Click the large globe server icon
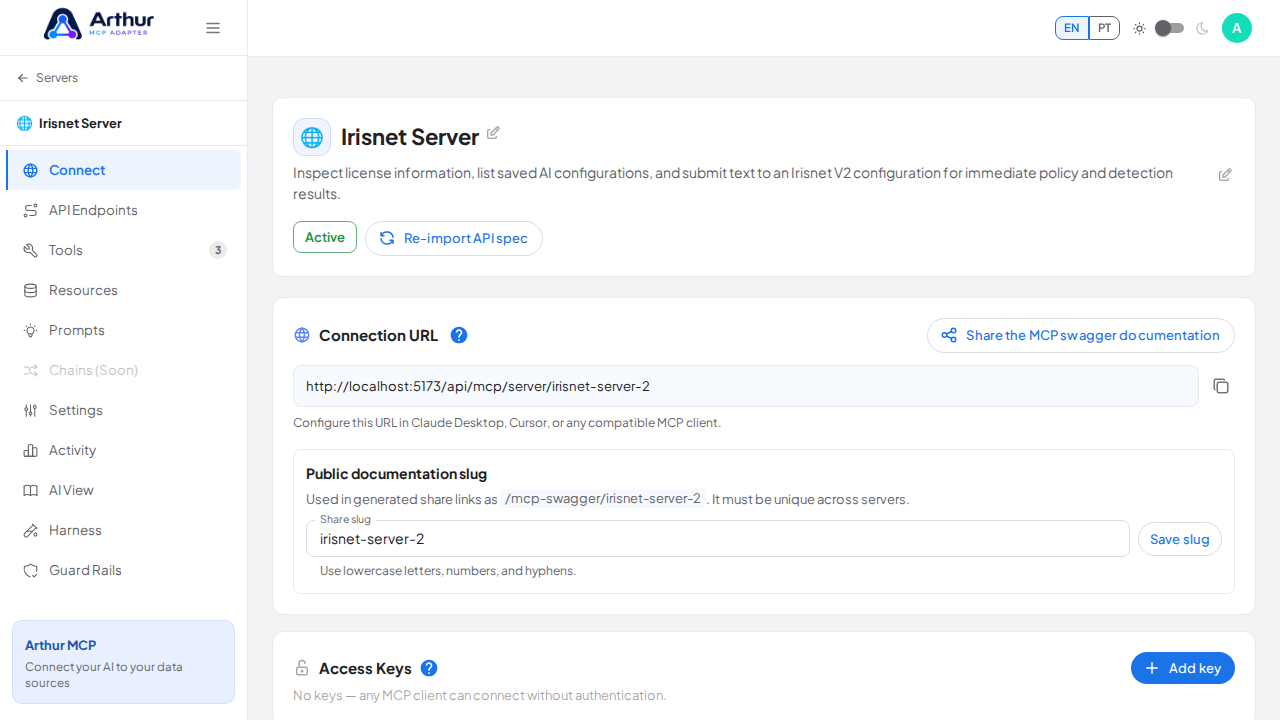The height and width of the screenshot is (720, 1280). [x=312, y=137]
